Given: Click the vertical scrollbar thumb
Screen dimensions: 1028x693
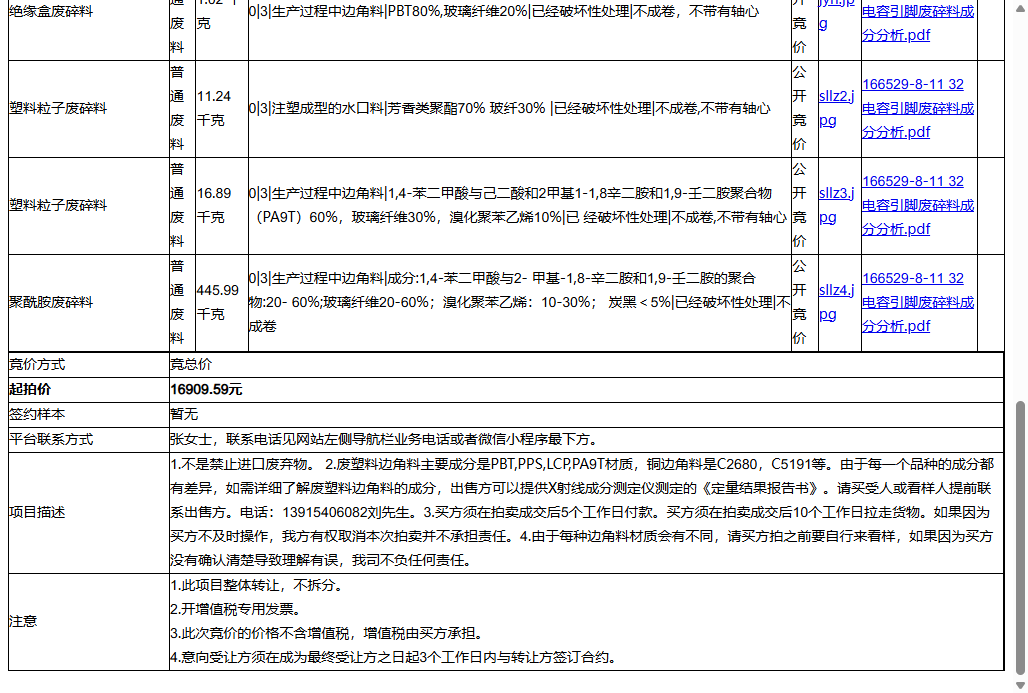Looking at the screenshot, I should (x=1020, y=538).
